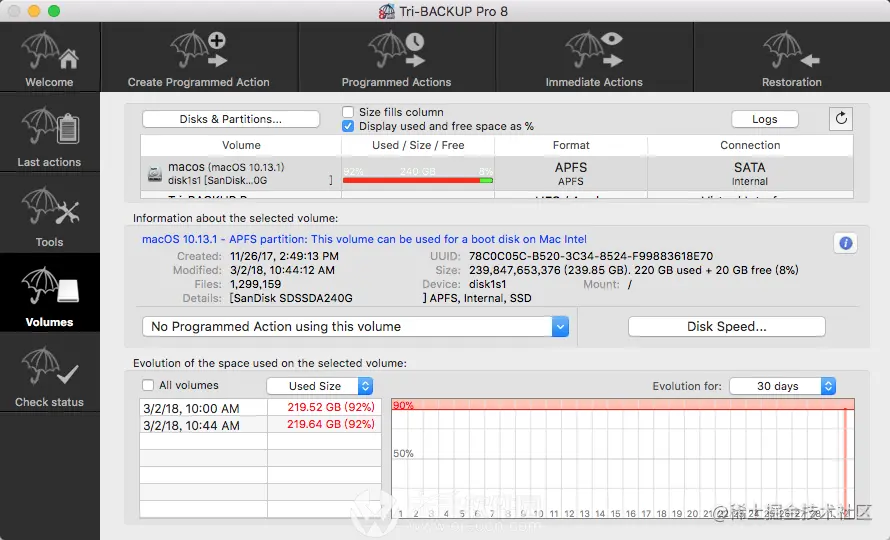Image resolution: width=890 pixels, height=540 pixels.
Task: Click the 219.52 GB (92%) value
Action: [331, 407]
